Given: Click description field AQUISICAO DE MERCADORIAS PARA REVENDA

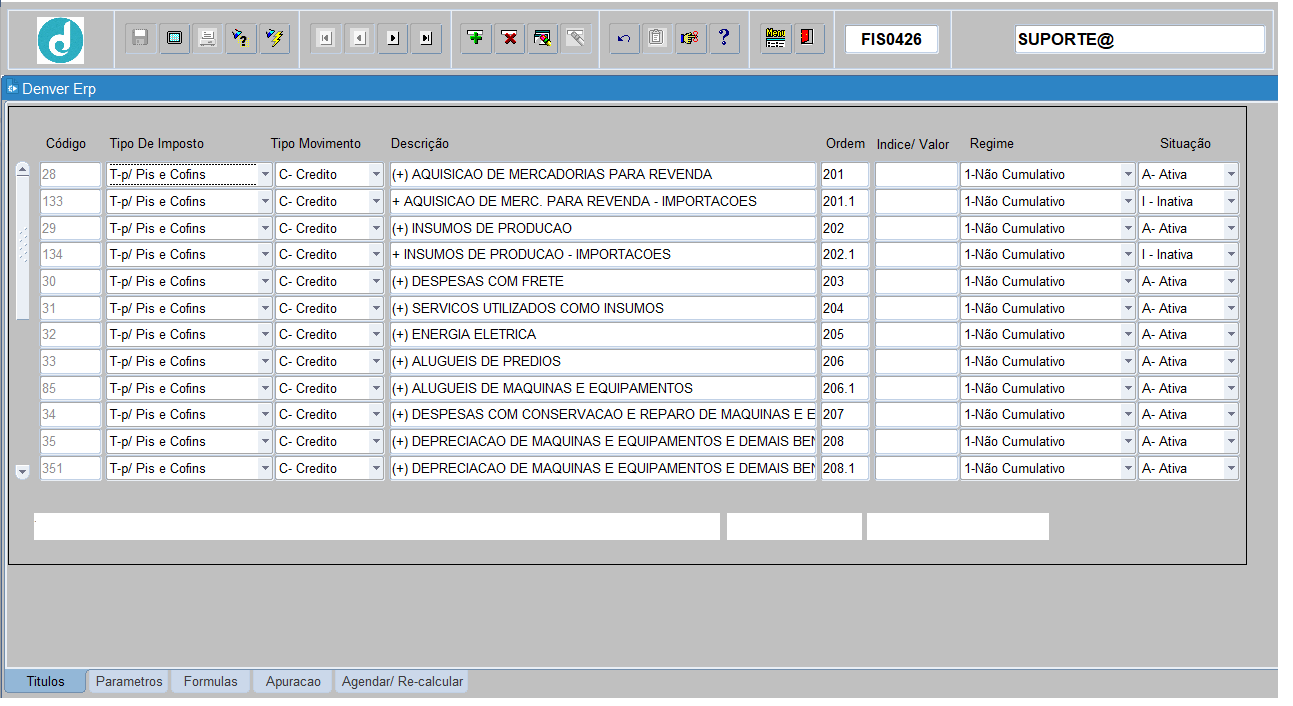Looking at the screenshot, I should pyautogui.click(x=603, y=174).
